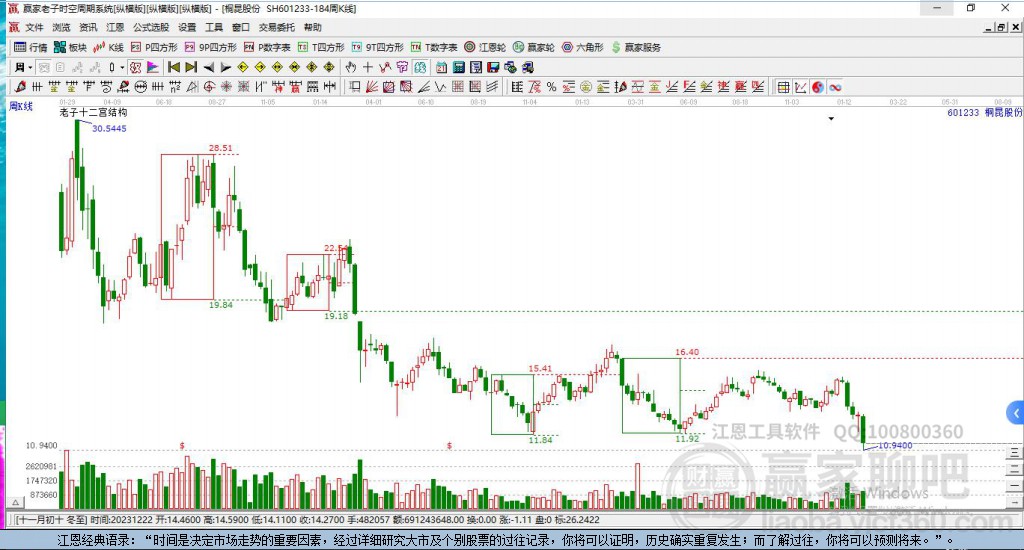Screen dimensions: 1024x550
Task: Click the percent % tool icon
Action: click(x=551, y=87)
